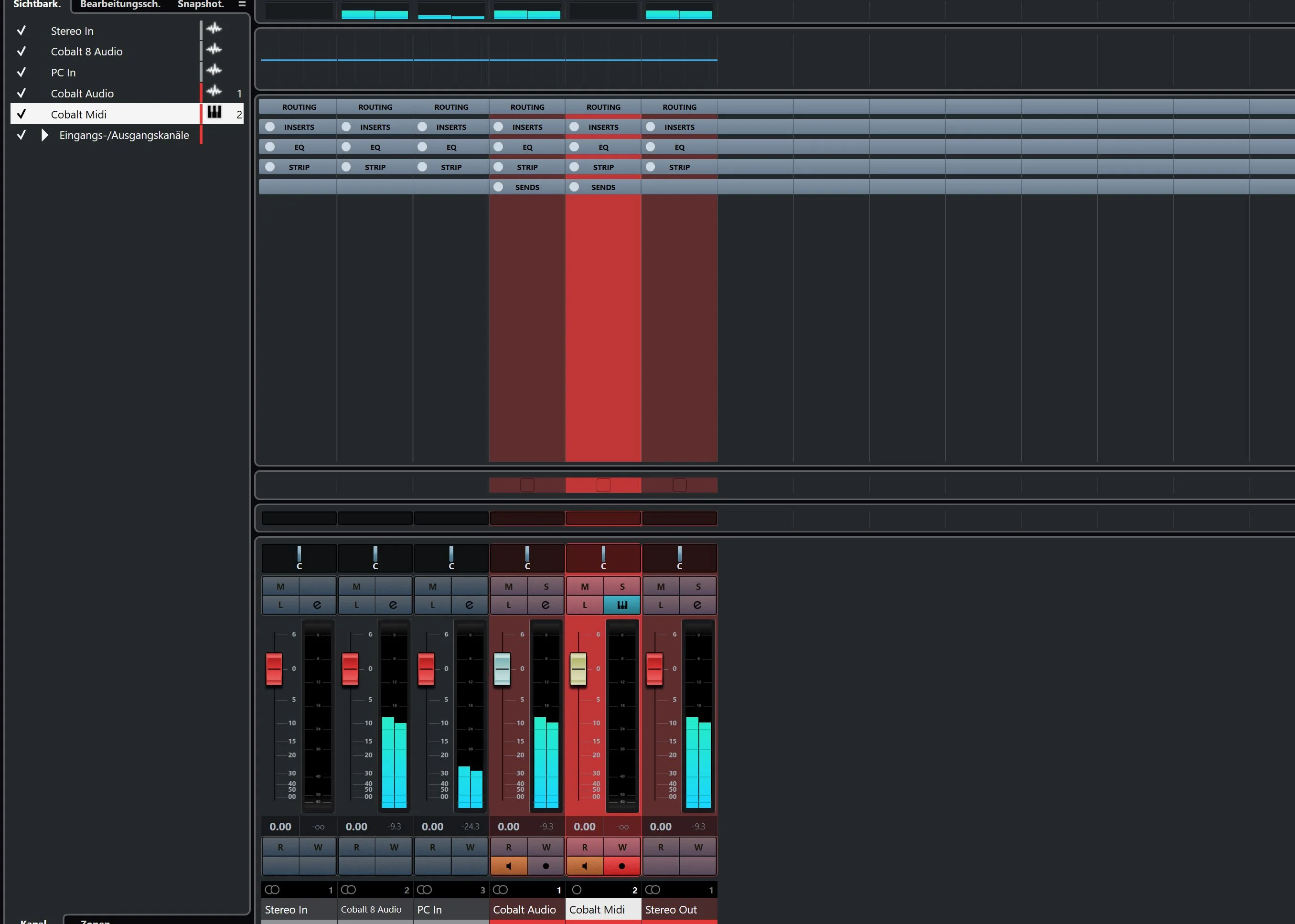1295x924 pixels.
Task: Toggle visibility checkmark for Cobalt Audio
Action: pos(21,93)
